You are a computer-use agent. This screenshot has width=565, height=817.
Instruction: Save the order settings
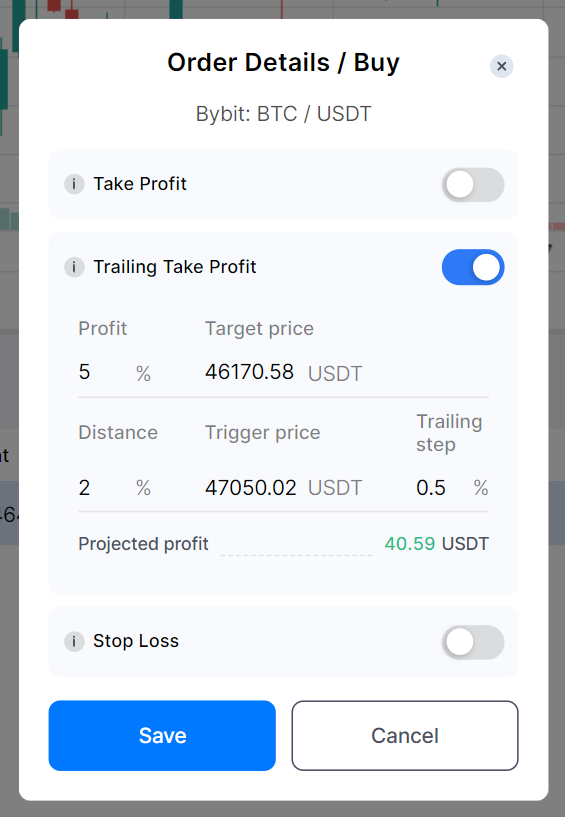[x=162, y=735]
